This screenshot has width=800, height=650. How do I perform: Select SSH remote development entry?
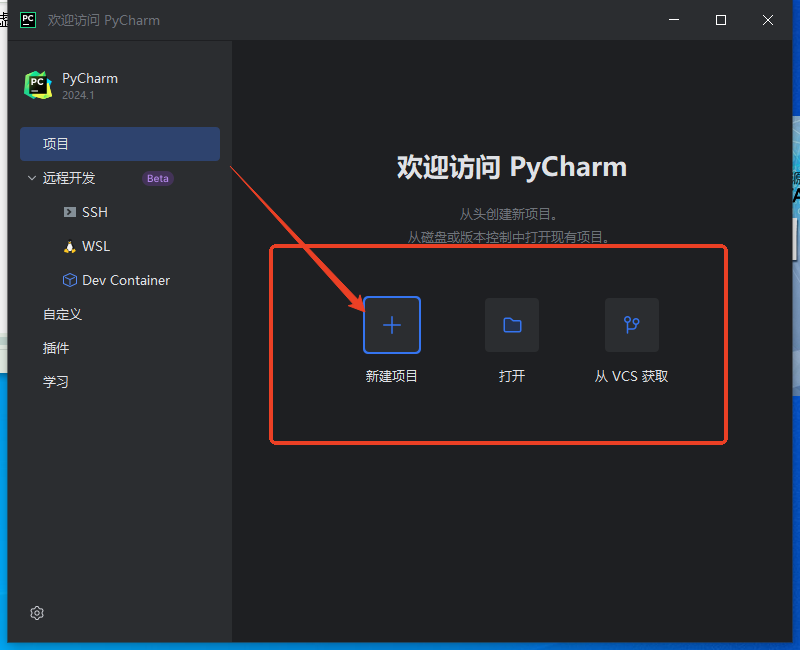coord(95,212)
